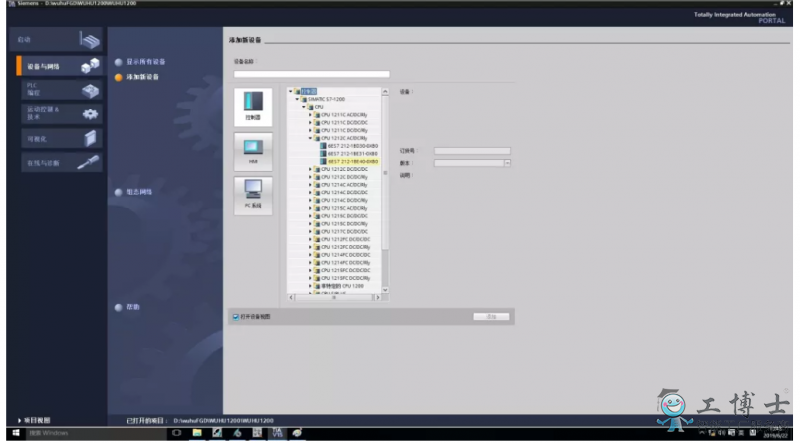Select 非特定的 CPU 1200 row
800x443 pixels.
click(342, 286)
